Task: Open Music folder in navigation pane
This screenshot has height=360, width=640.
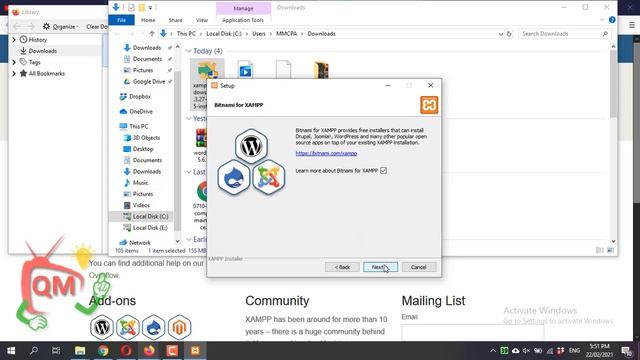Action: tap(140, 183)
